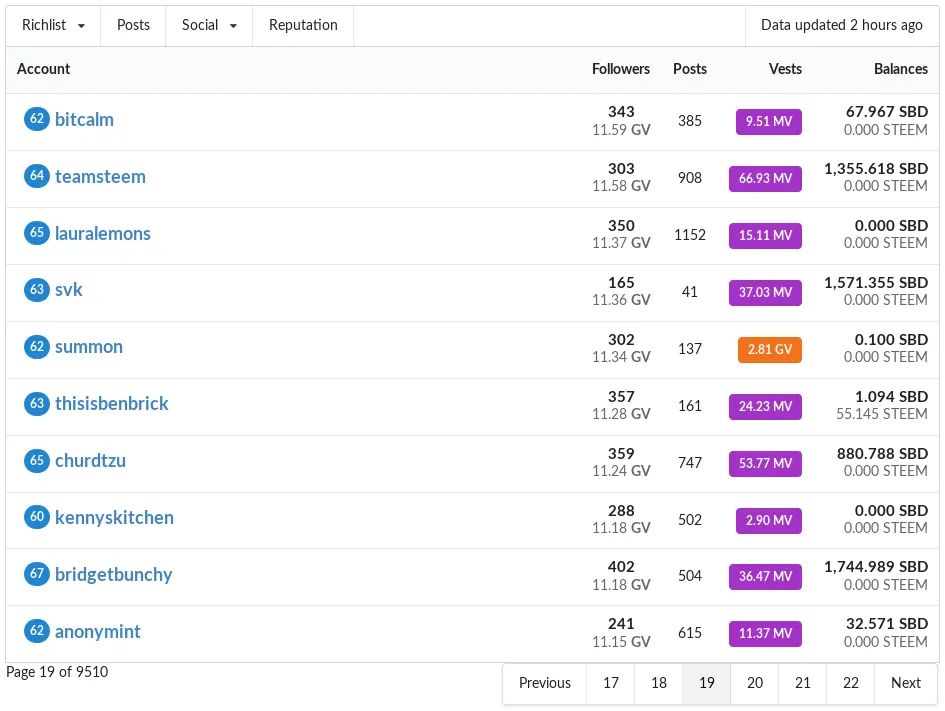Open the svk account link
This screenshot has height=711, width=945.
(x=69, y=290)
